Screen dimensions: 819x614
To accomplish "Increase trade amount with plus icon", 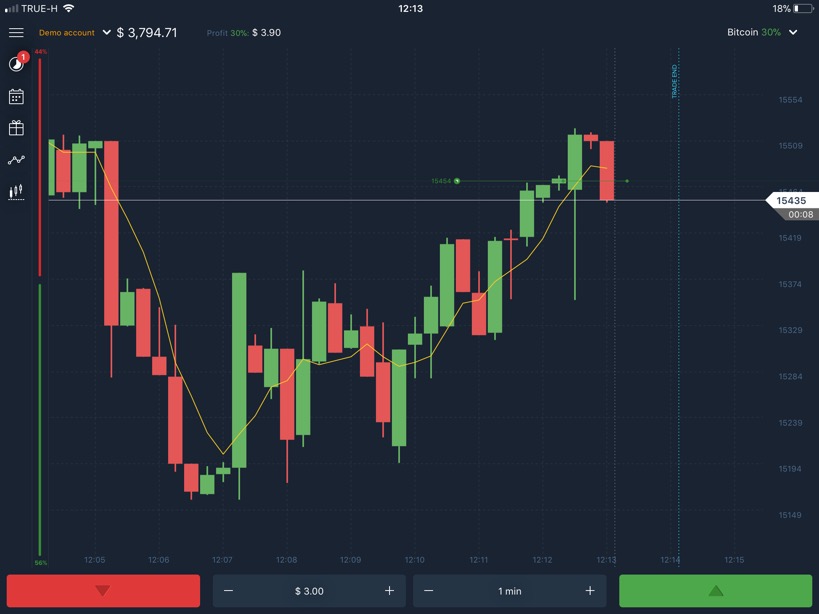I will coord(389,591).
